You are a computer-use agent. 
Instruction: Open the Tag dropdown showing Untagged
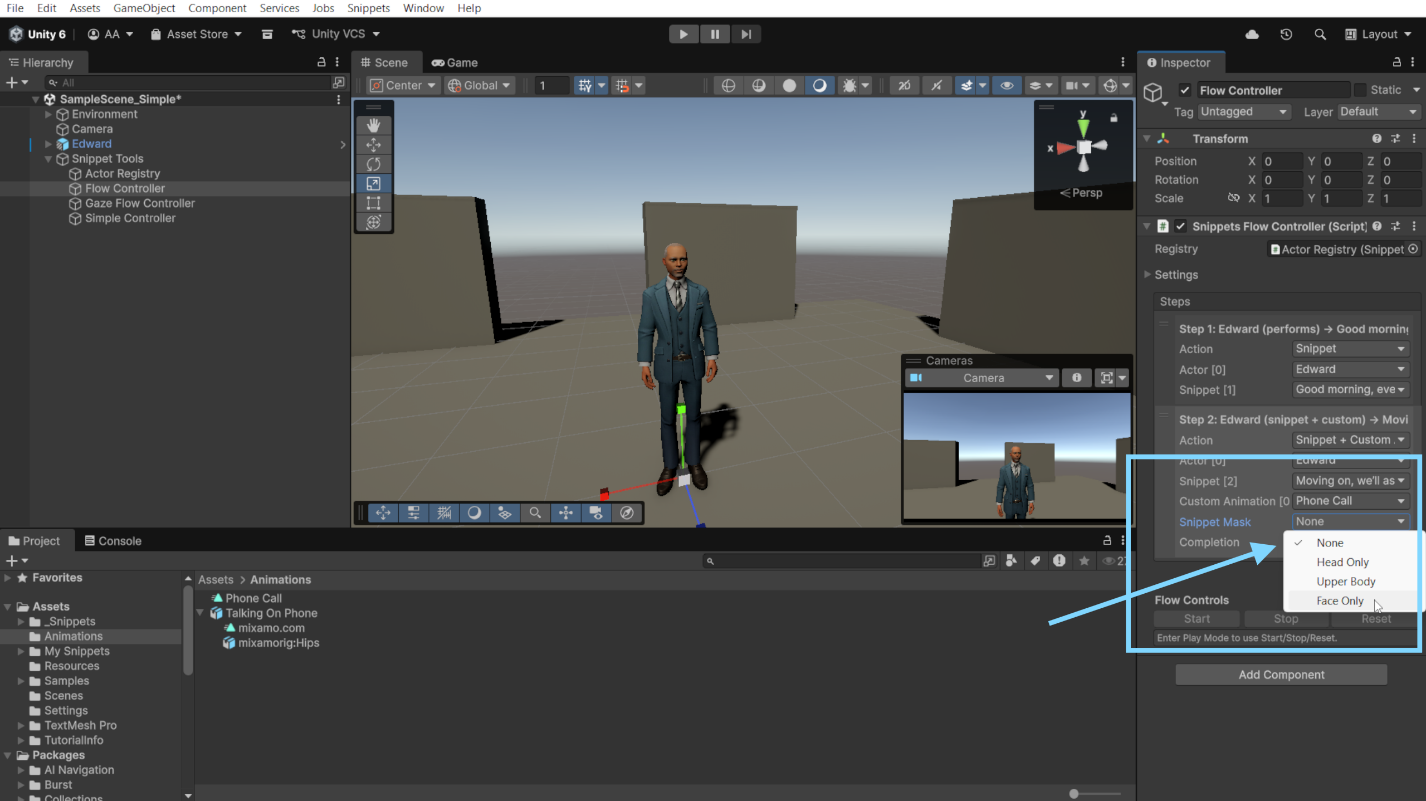[1244, 112]
